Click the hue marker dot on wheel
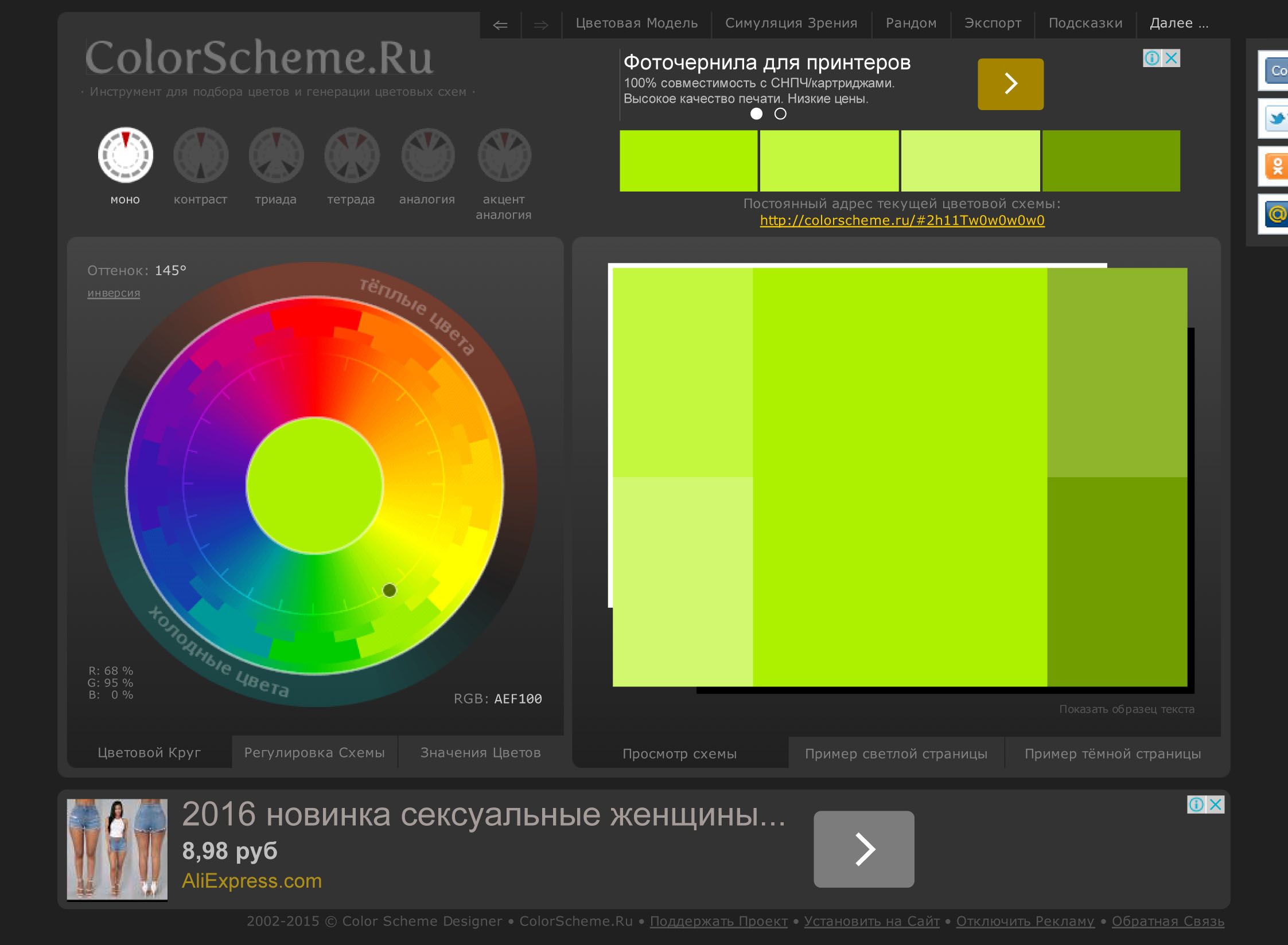This screenshot has width=1288, height=945. (x=389, y=590)
